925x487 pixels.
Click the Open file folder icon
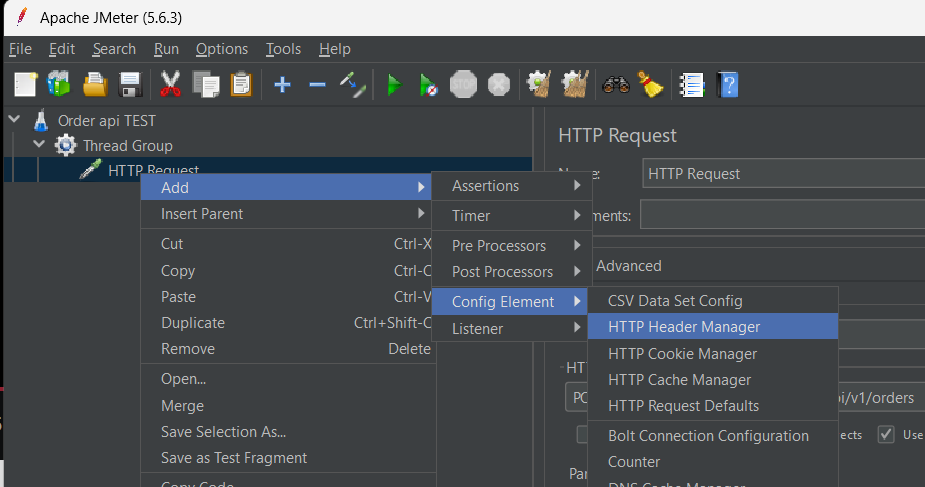95,85
